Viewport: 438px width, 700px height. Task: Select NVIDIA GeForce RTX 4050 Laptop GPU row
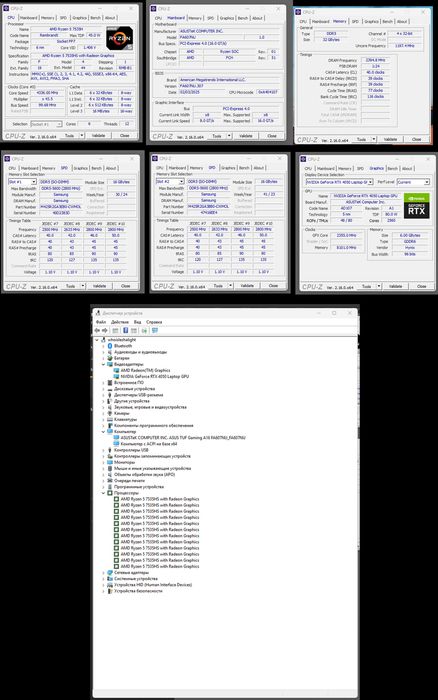(x=154, y=377)
